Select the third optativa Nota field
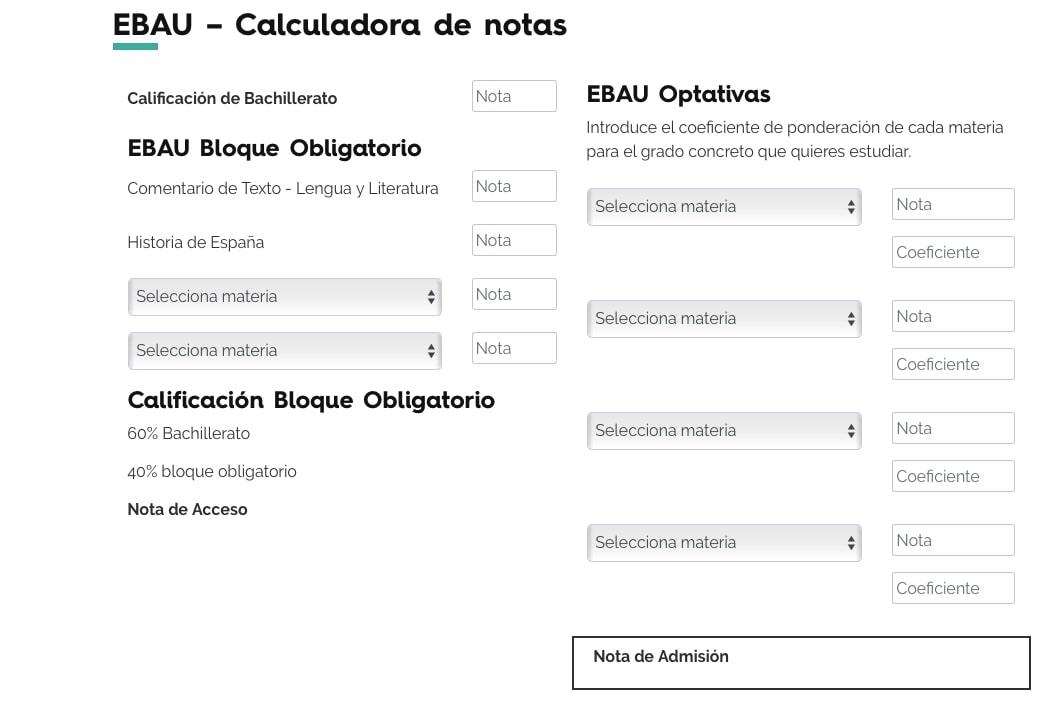Image resolution: width=1054 pixels, height=709 pixels. 952,428
